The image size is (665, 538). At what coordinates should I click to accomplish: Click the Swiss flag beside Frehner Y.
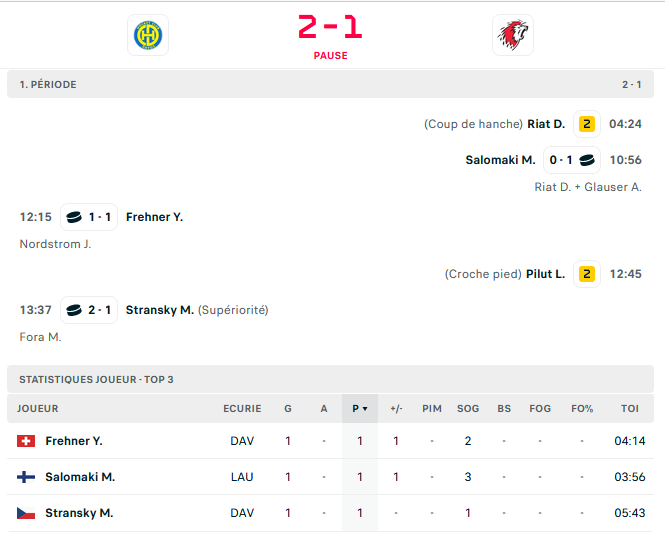(x=26, y=441)
